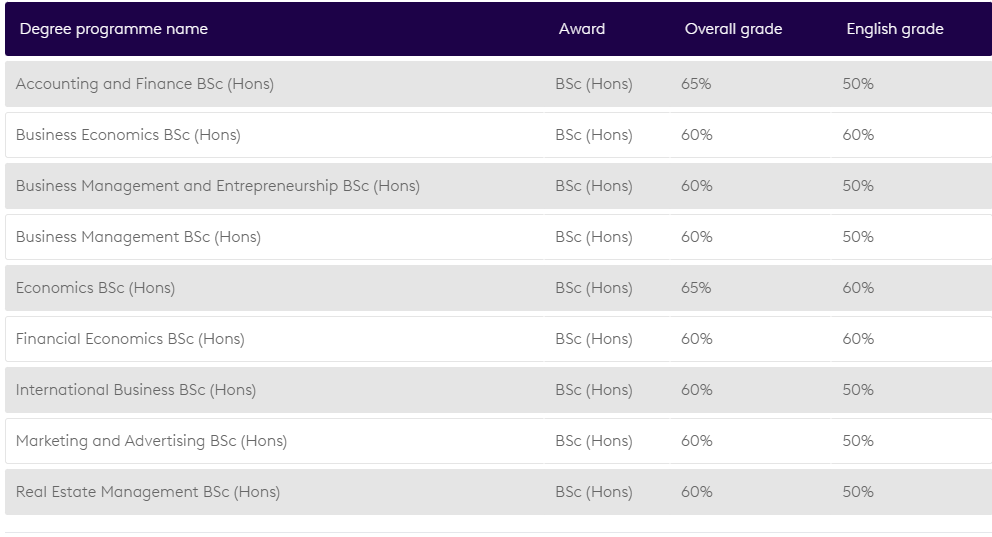Viewport: 992px width, 537px height.
Task: Click International Business BSc (Hons) programme name
Action: [x=136, y=390]
